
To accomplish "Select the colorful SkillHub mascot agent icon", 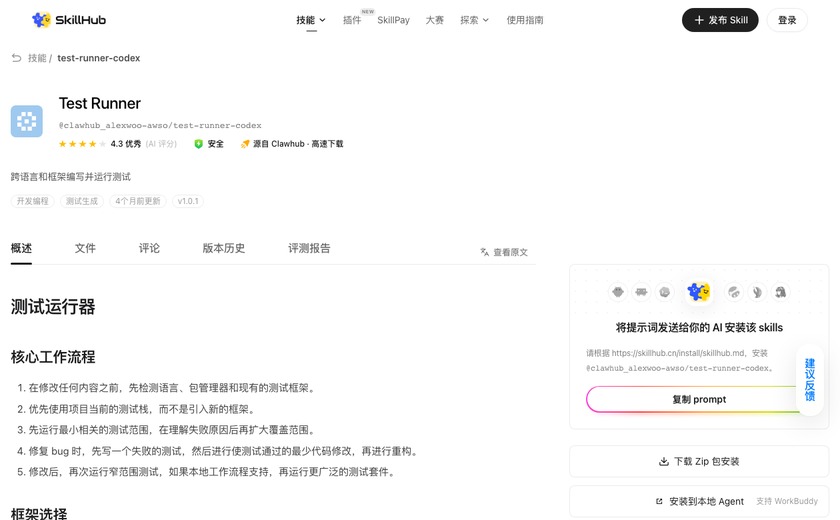I will pos(699,292).
